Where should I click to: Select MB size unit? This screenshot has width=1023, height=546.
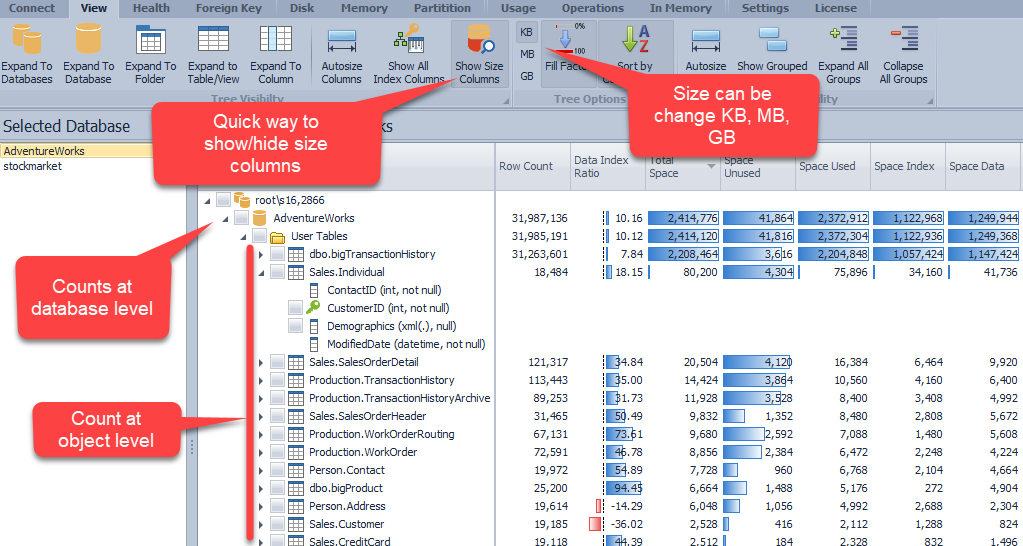(527, 54)
